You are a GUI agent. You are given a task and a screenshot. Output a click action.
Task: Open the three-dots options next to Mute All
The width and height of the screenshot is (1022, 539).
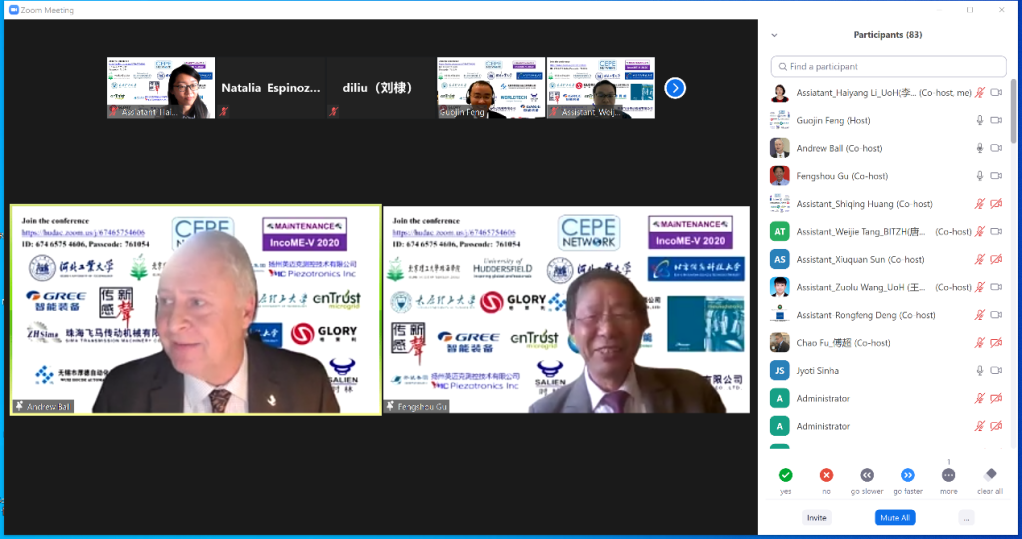pos(965,518)
